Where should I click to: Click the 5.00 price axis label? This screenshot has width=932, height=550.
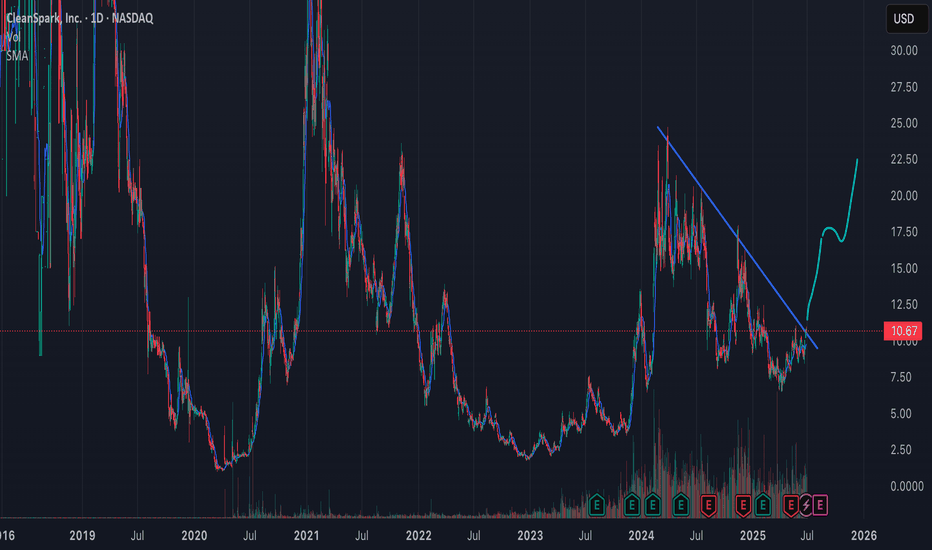[900, 414]
